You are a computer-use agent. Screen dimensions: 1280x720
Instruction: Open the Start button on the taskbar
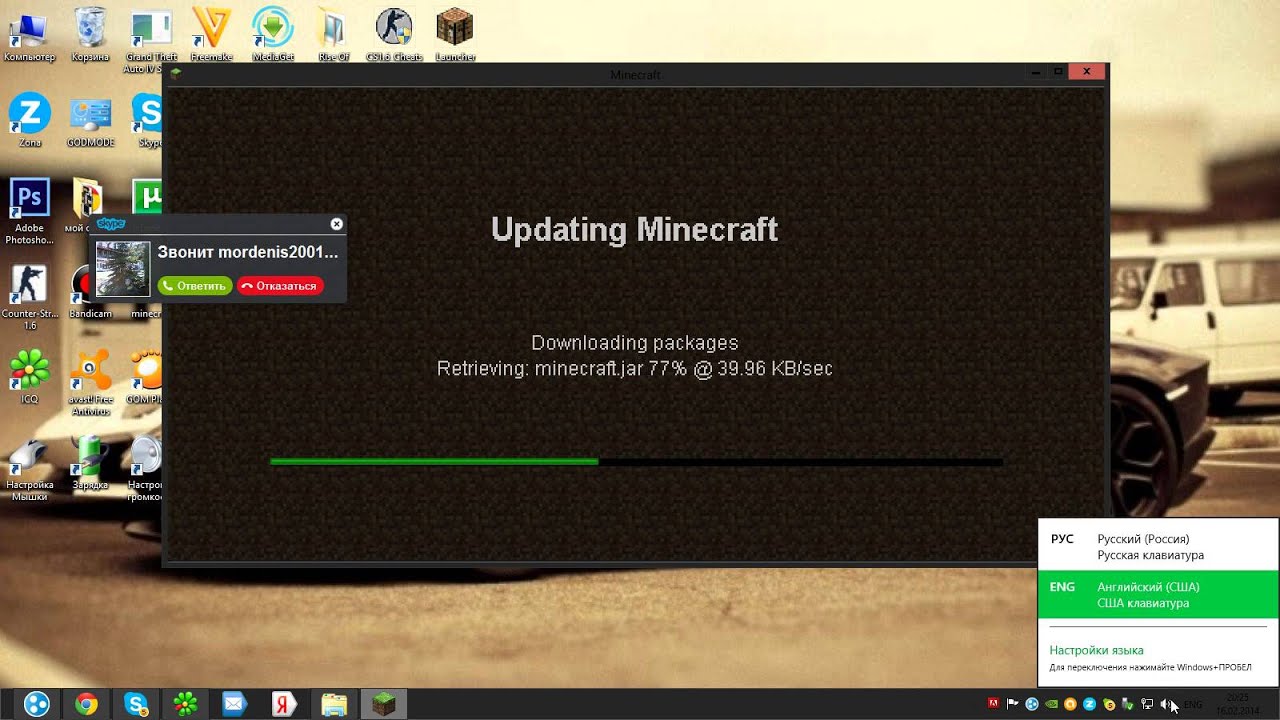tap(36, 704)
